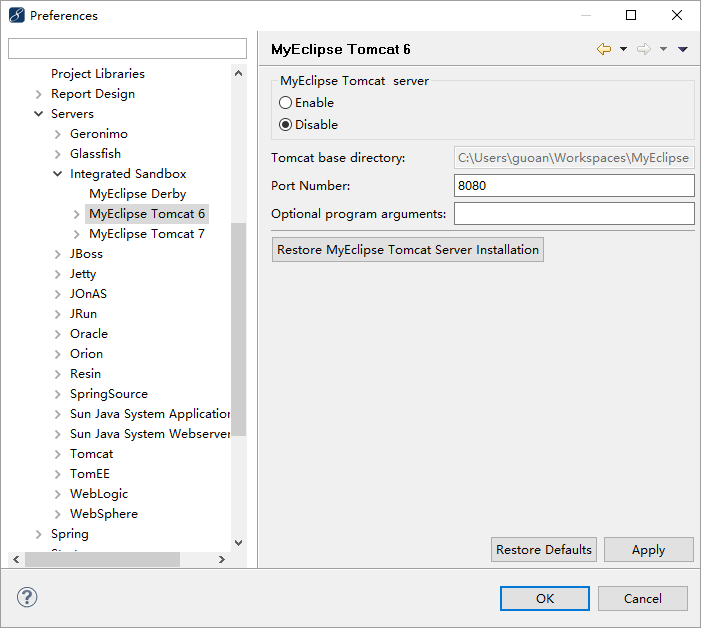Expand the SpringSource node

57,394
